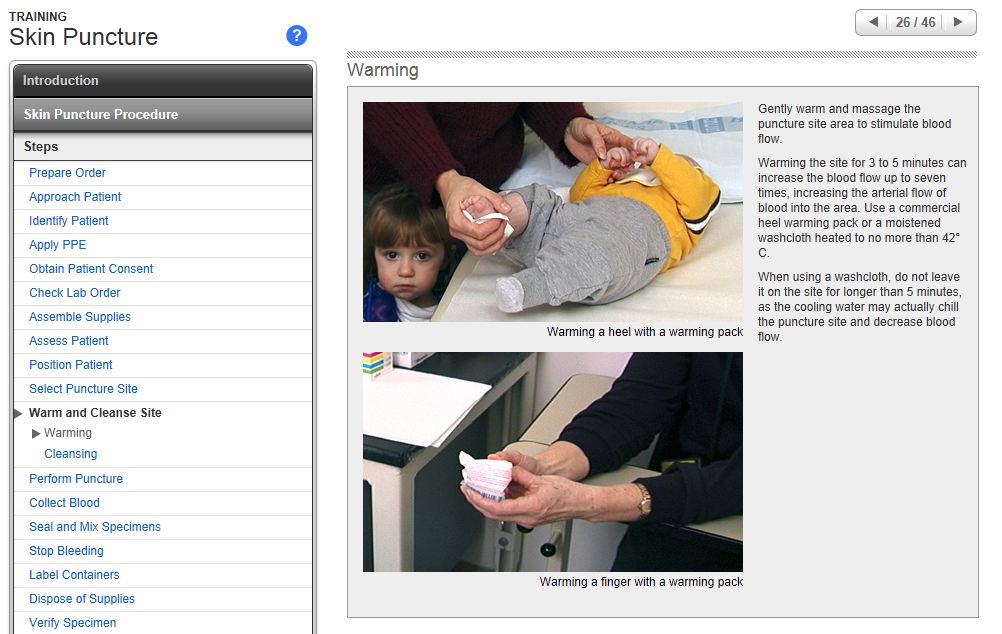Click the arrow marker beside Warming

tap(37, 433)
